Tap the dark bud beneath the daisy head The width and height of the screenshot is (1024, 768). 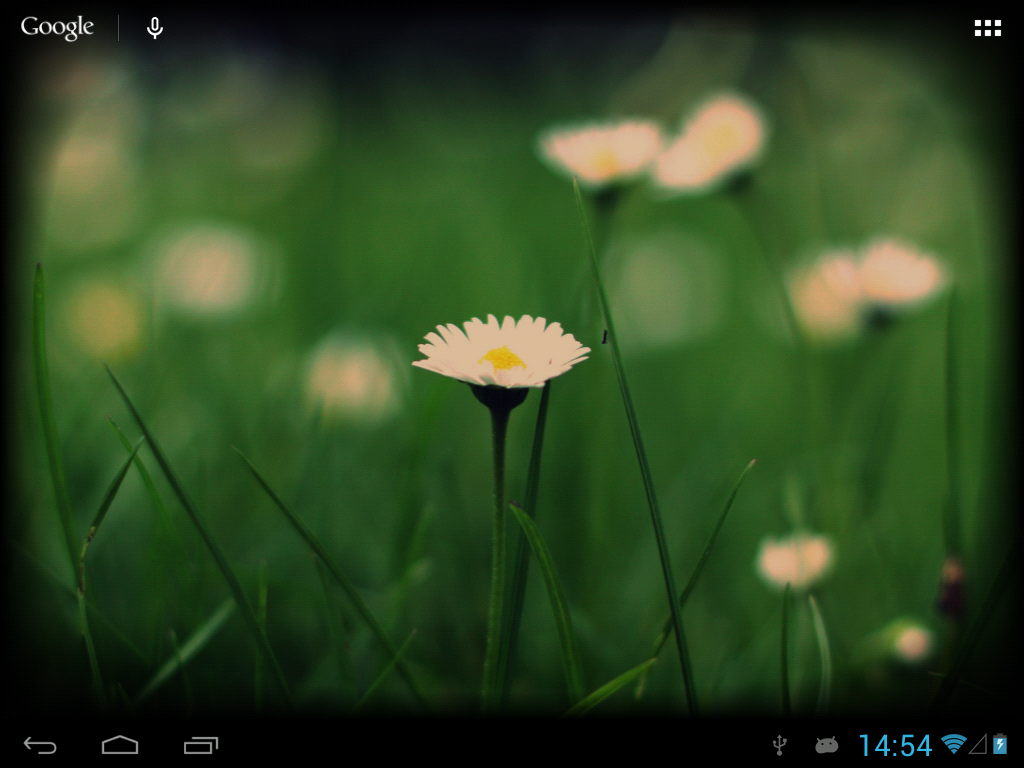click(x=499, y=398)
